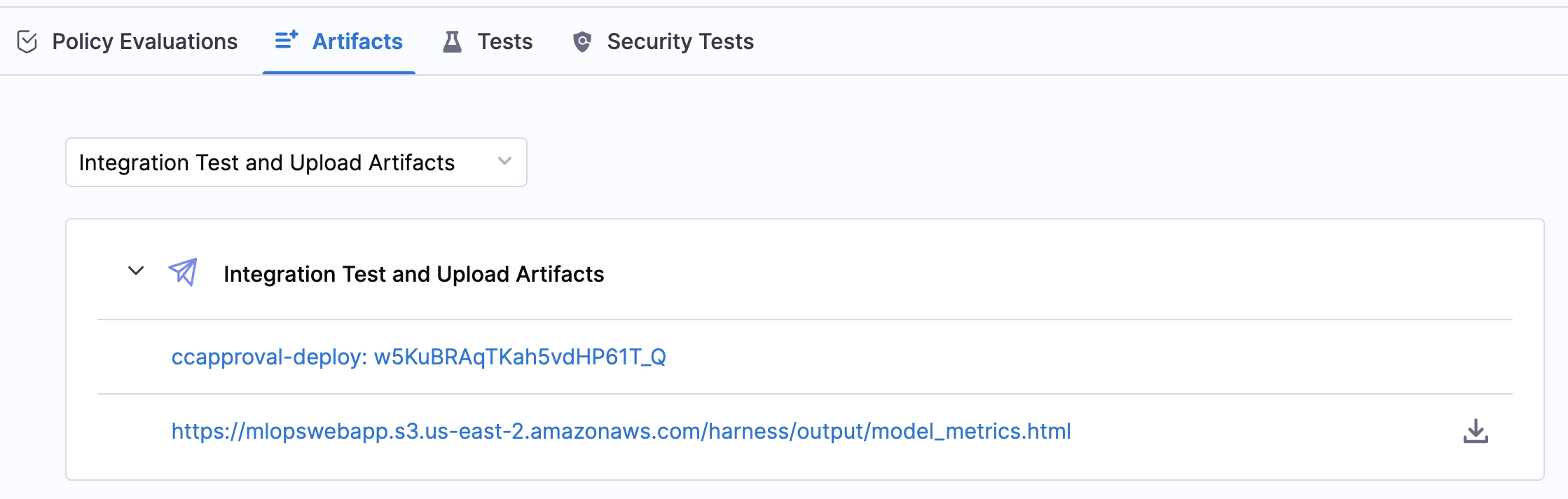The width and height of the screenshot is (1568, 499).
Task: Open the S3 model_metrics.html URL link
Action: (621, 431)
